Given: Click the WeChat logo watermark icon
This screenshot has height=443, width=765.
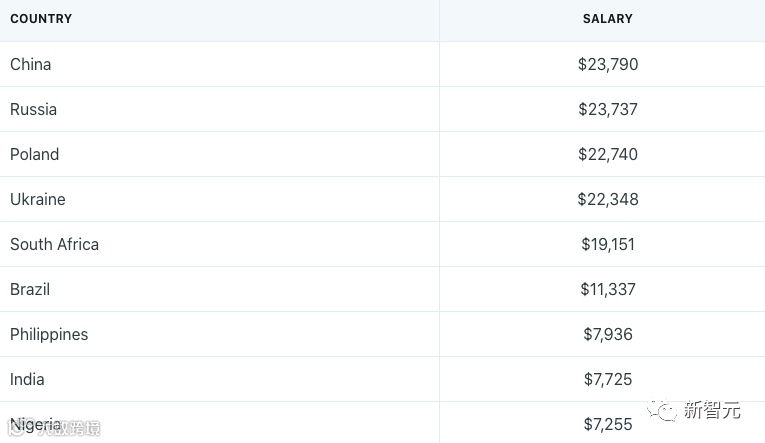Looking at the screenshot, I should tap(661, 409).
